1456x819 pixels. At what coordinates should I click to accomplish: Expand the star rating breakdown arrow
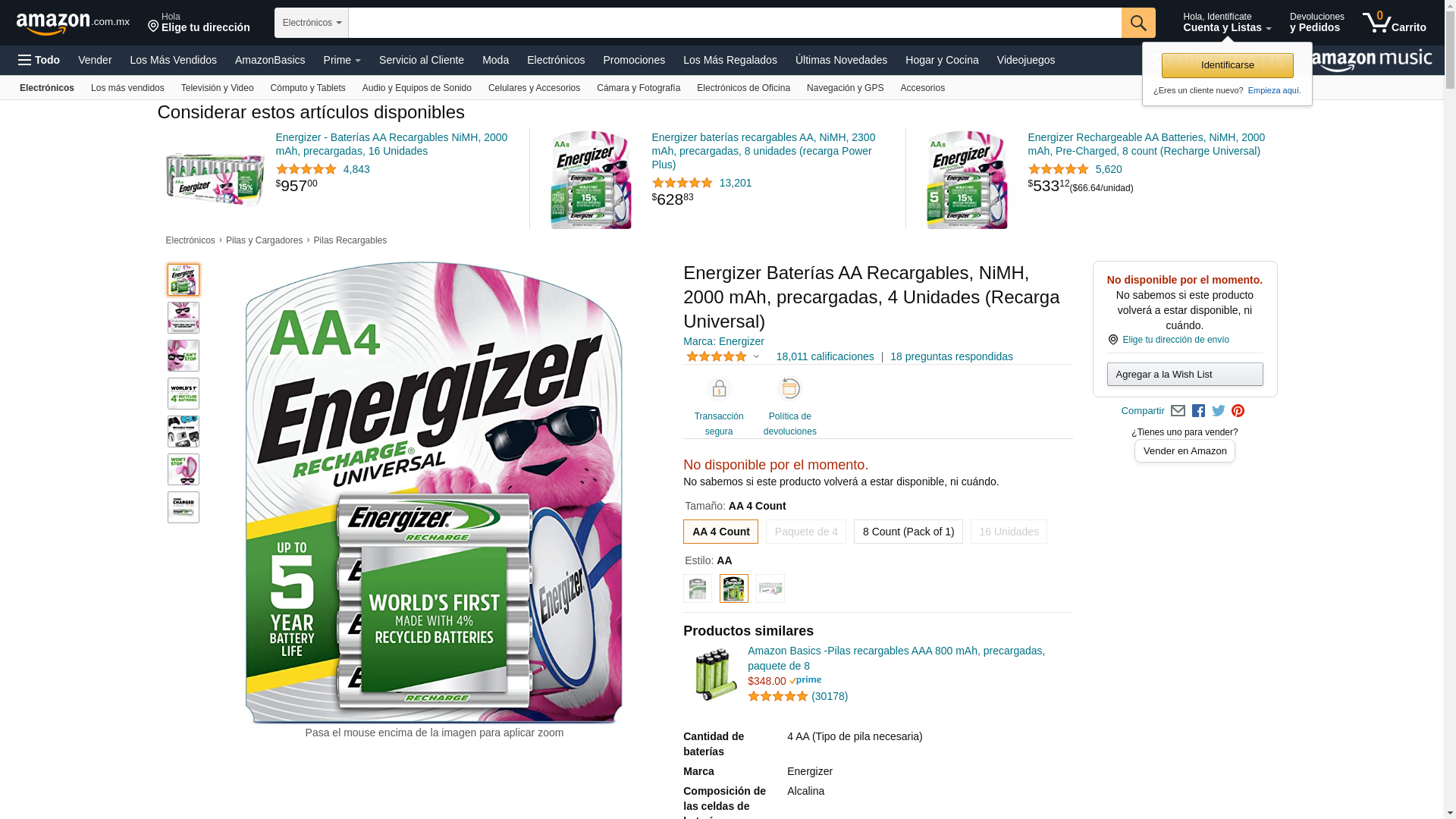pyautogui.click(x=756, y=356)
